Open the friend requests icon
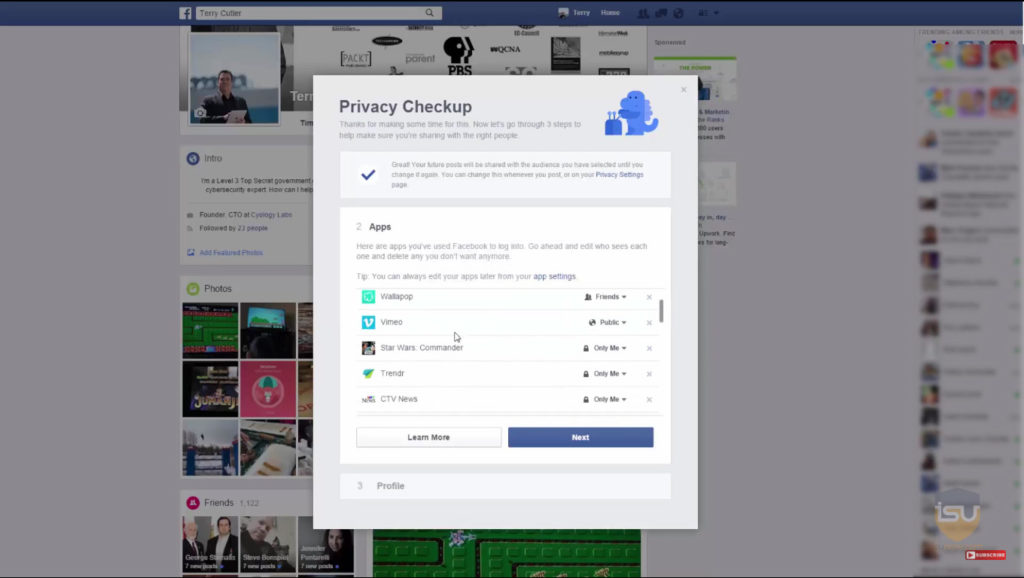 pyautogui.click(x=643, y=13)
